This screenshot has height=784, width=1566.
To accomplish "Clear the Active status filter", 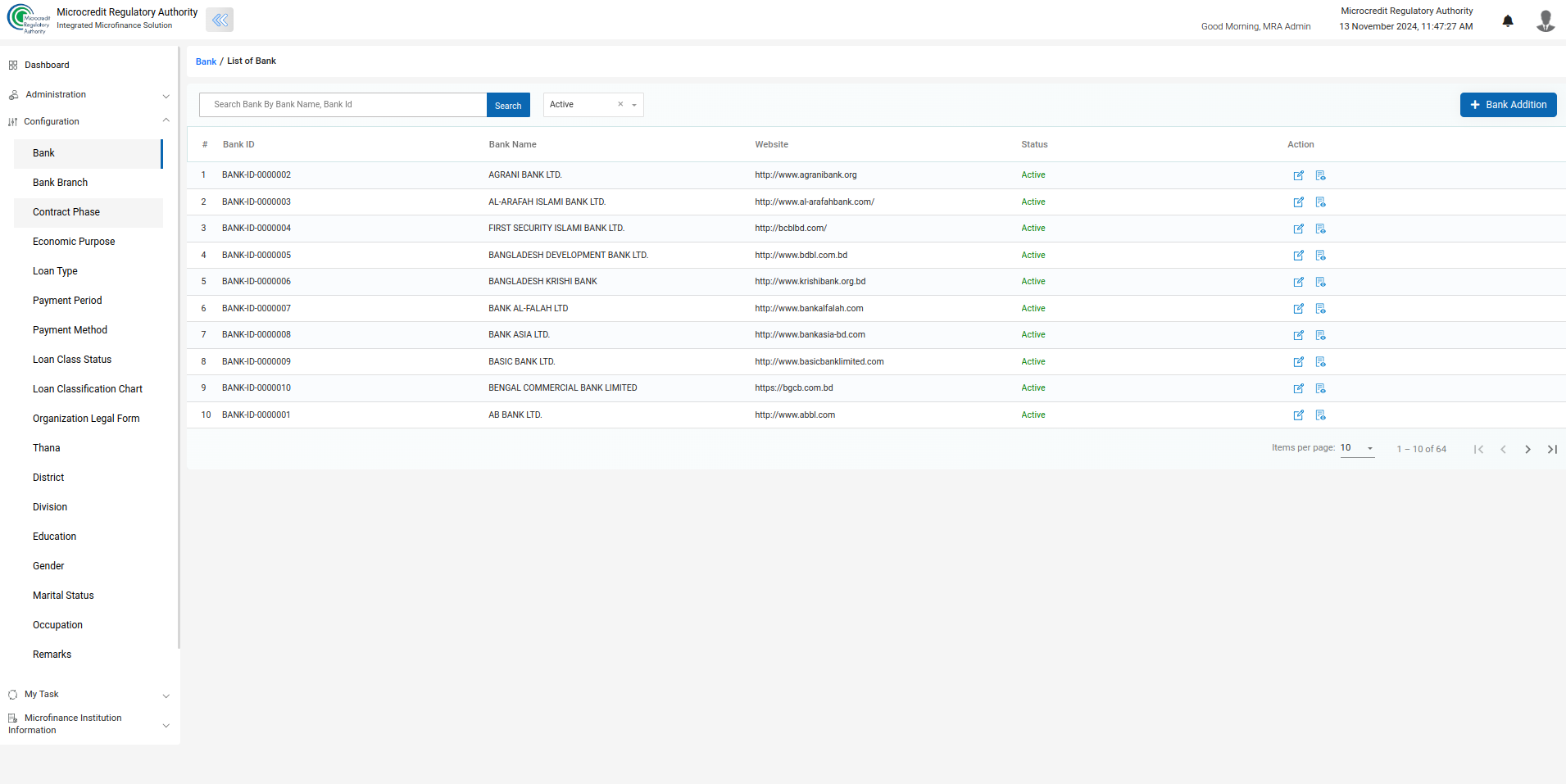I will [x=620, y=104].
